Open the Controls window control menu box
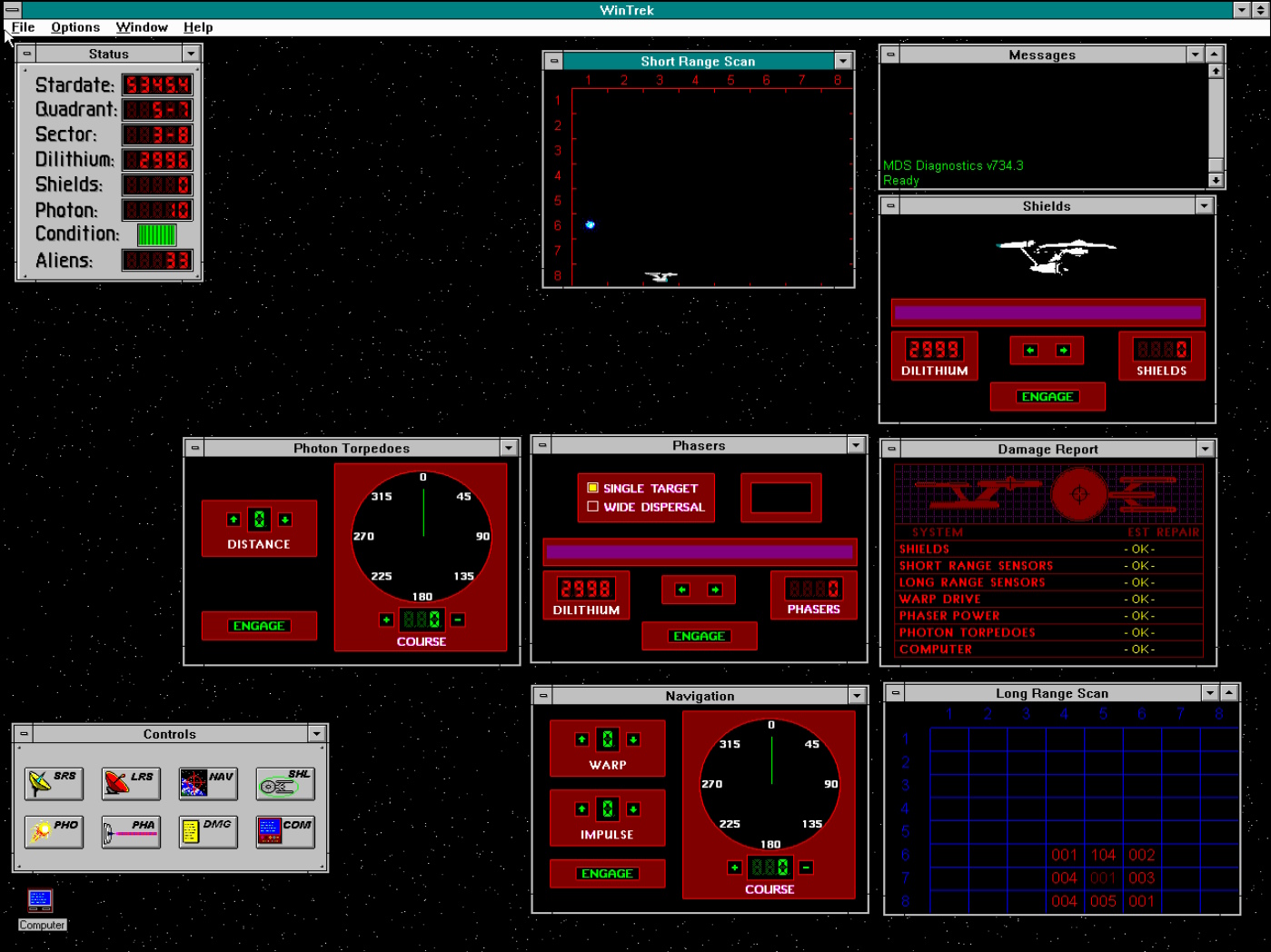The width and height of the screenshot is (1271, 952). pos(24,734)
